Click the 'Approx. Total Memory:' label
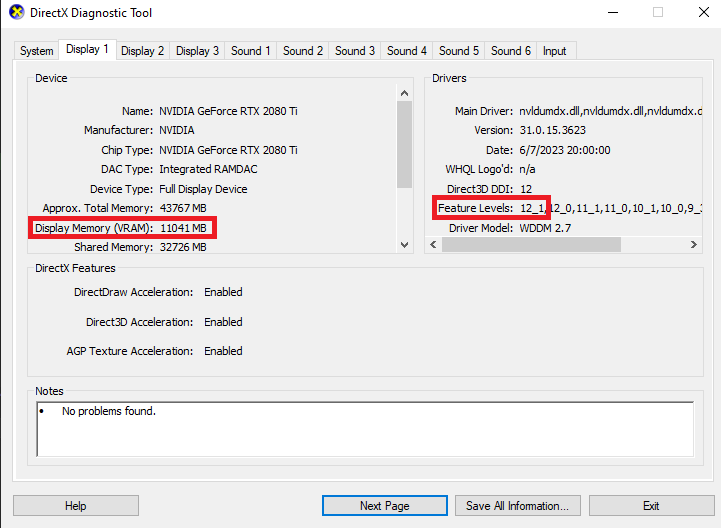Viewport: 721px width, 528px height. coord(98,208)
